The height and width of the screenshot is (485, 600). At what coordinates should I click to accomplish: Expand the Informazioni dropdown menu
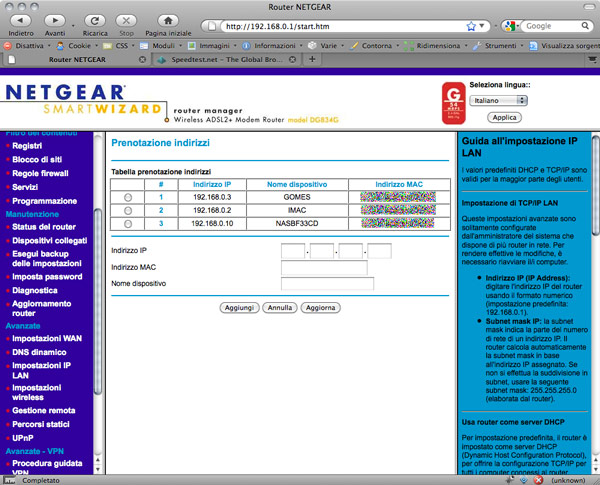click(301, 46)
